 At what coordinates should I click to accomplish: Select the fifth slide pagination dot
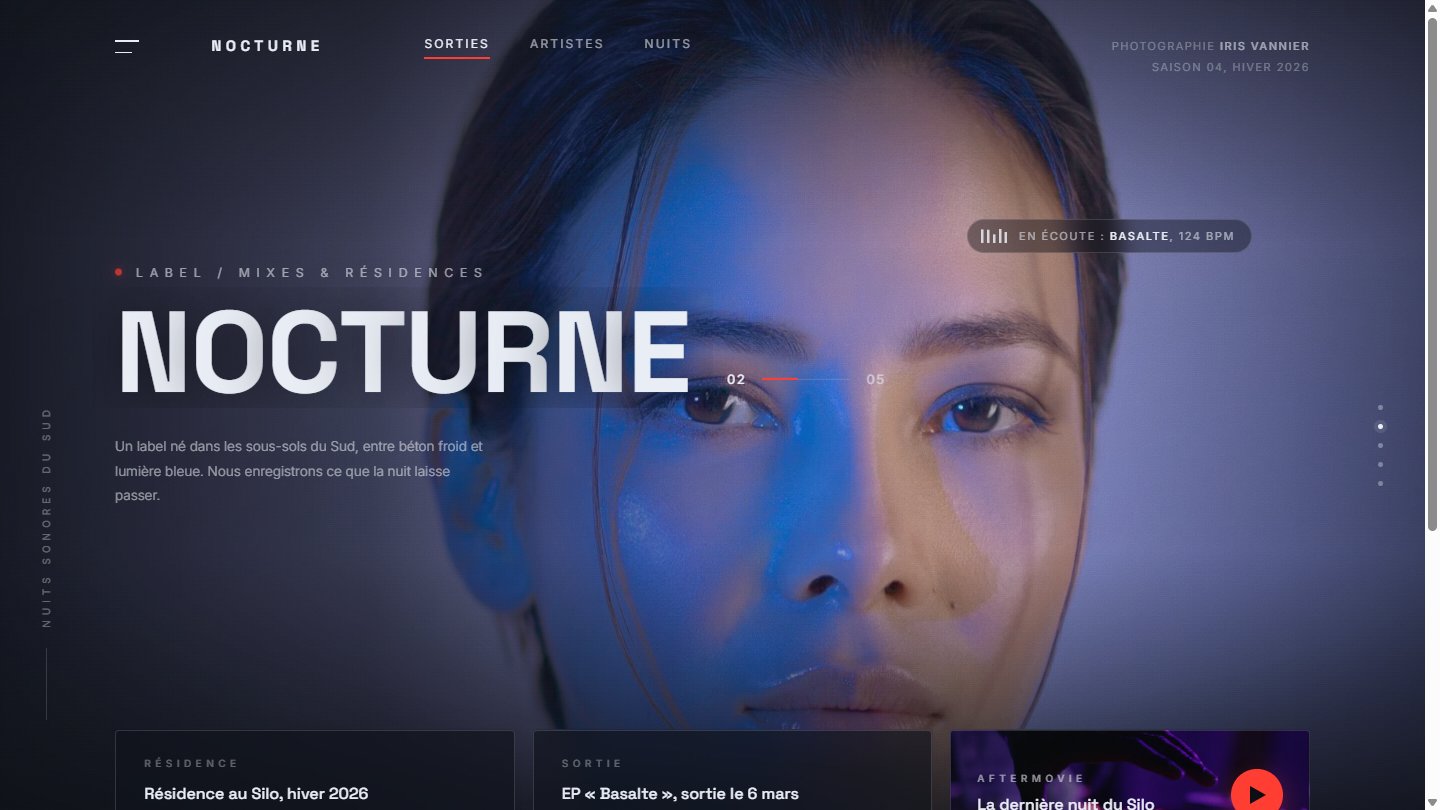(x=1380, y=483)
